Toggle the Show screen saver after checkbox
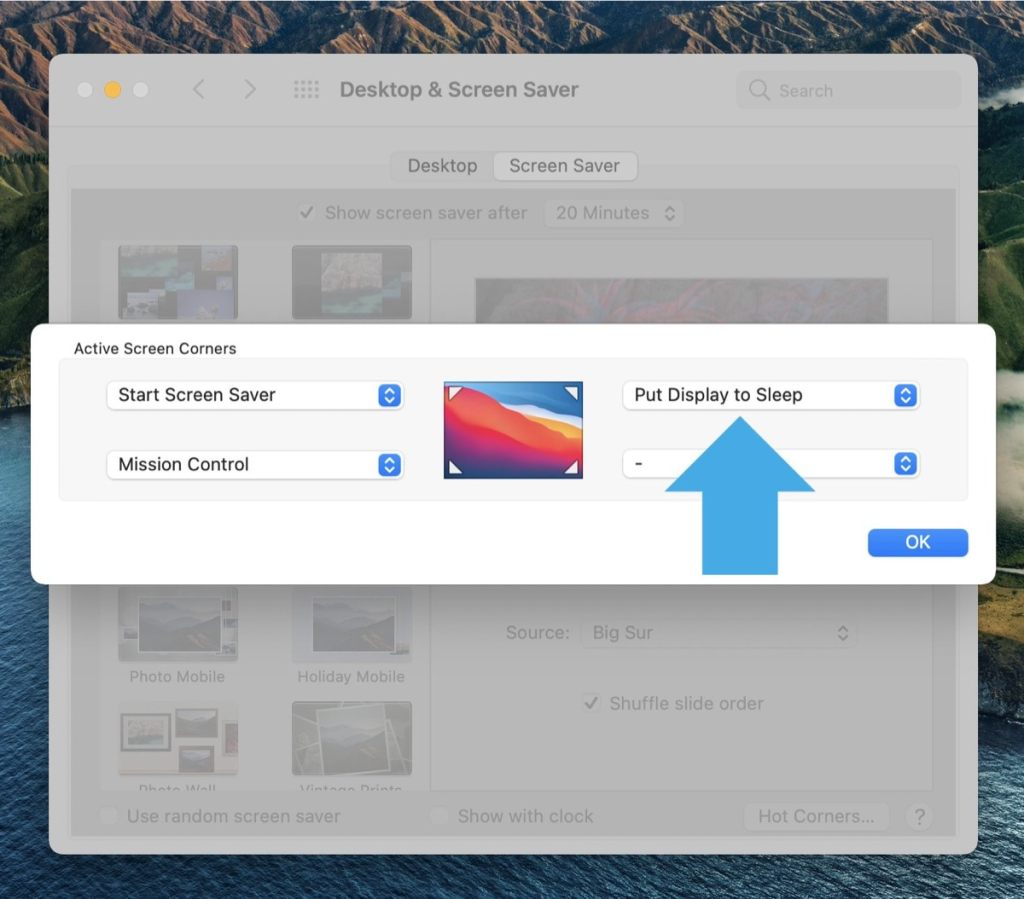Image resolution: width=1024 pixels, height=899 pixels. (307, 212)
